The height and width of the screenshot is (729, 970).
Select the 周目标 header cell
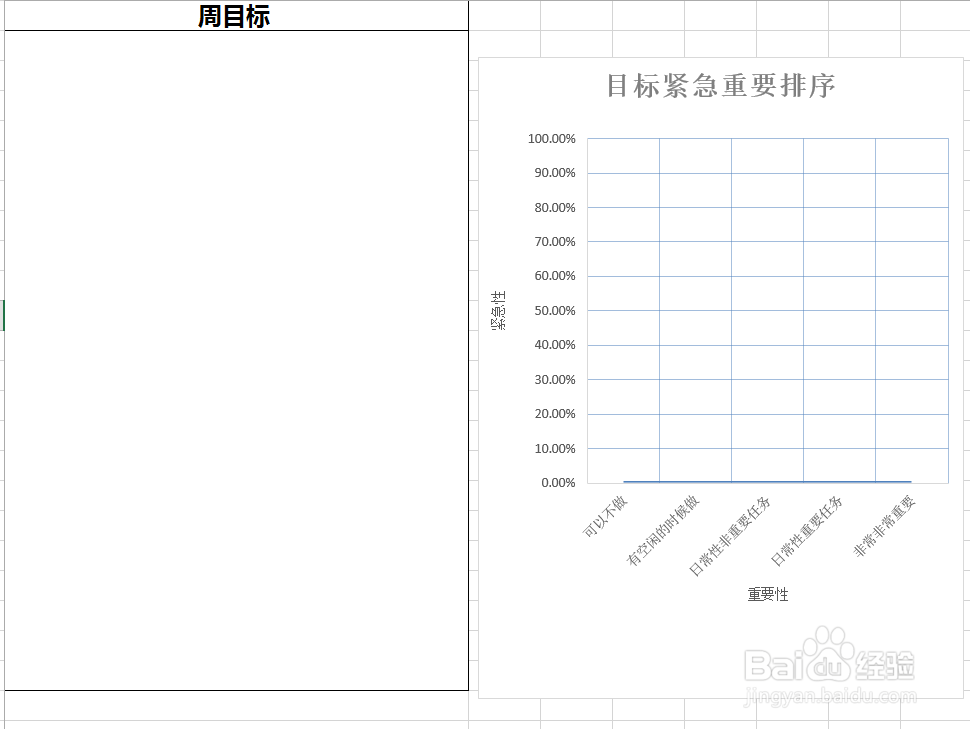pyautogui.click(x=236, y=15)
